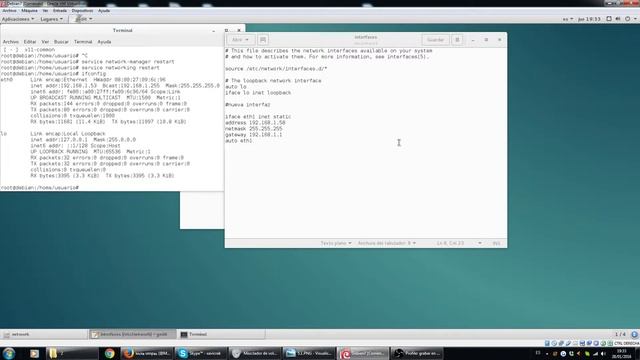Switch to 'interfaces' gedit entry in window list
Viewport: 640px width, 360px height.
coord(133,334)
